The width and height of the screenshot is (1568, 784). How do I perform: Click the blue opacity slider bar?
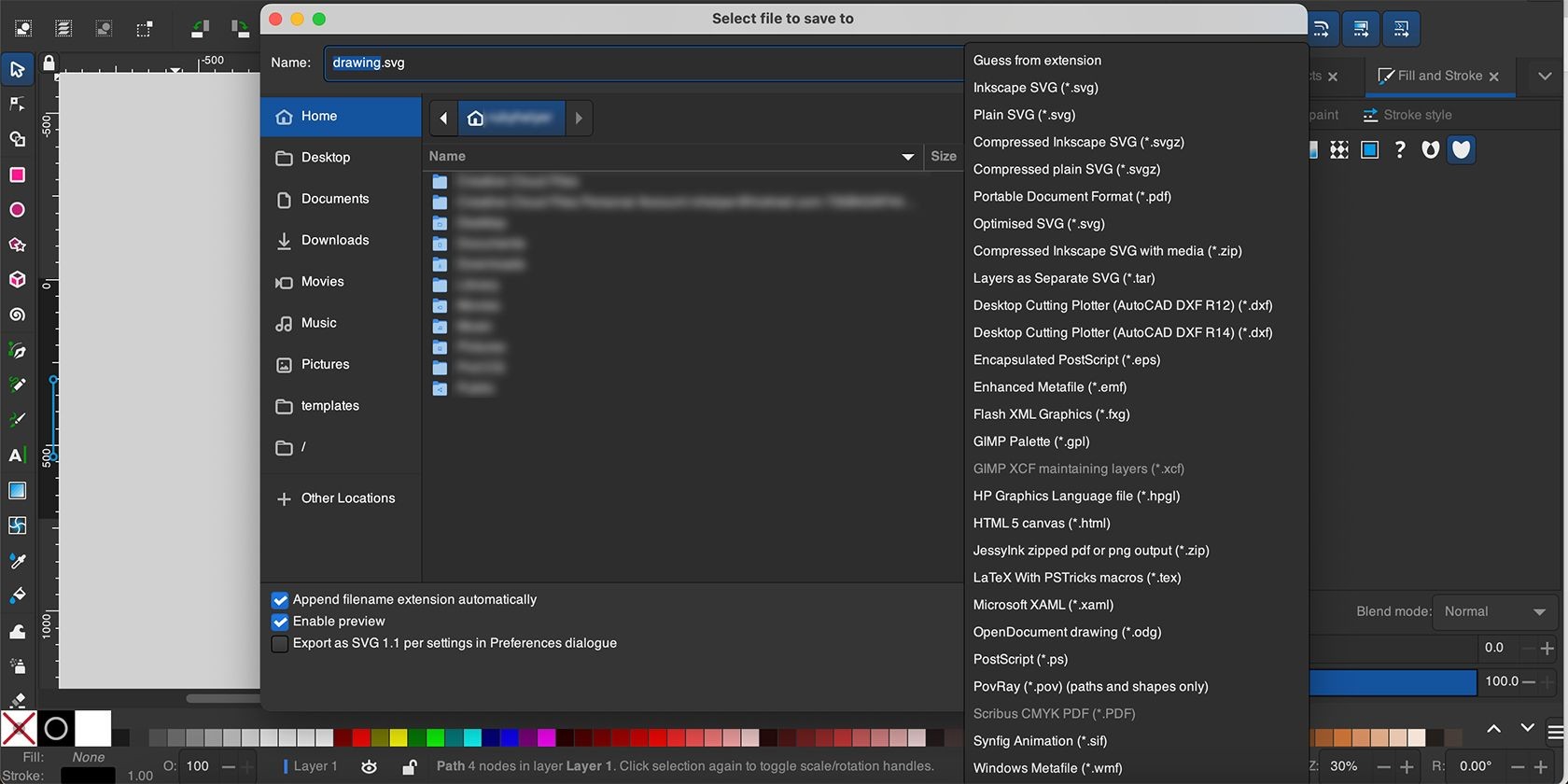click(1393, 682)
